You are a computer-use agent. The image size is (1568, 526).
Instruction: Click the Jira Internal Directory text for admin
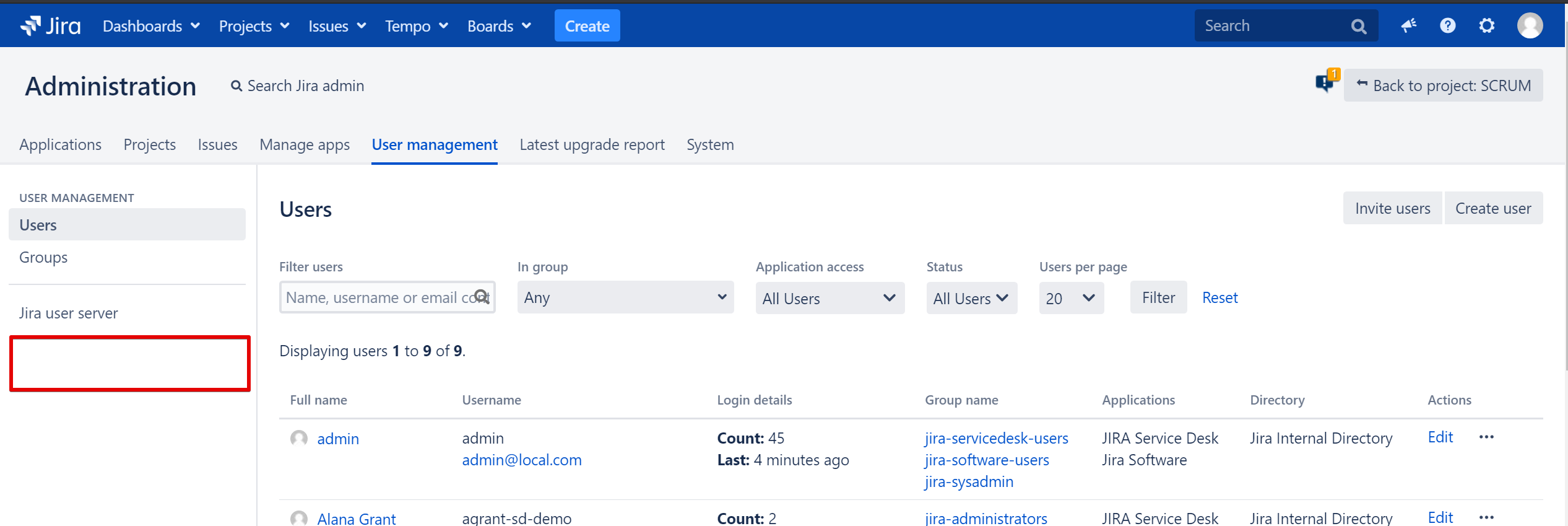(x=1321, y=438)
